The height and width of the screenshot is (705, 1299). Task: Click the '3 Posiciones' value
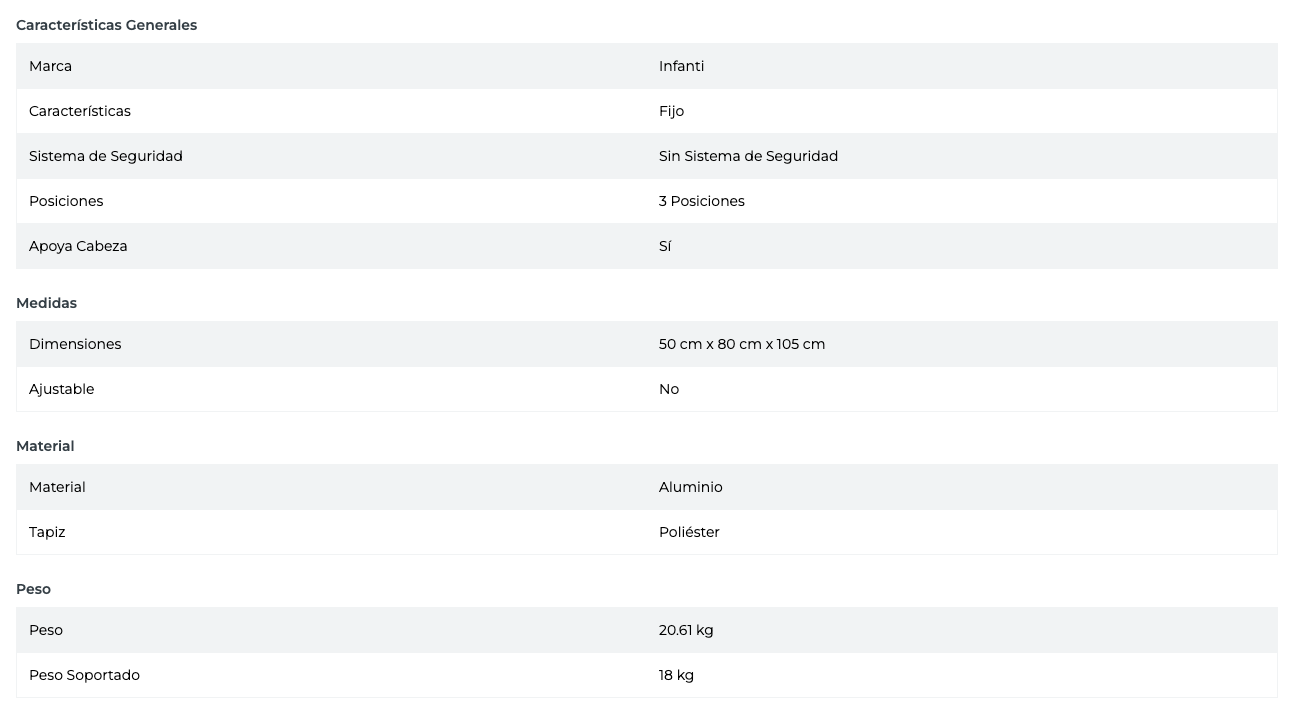(701, 201)
